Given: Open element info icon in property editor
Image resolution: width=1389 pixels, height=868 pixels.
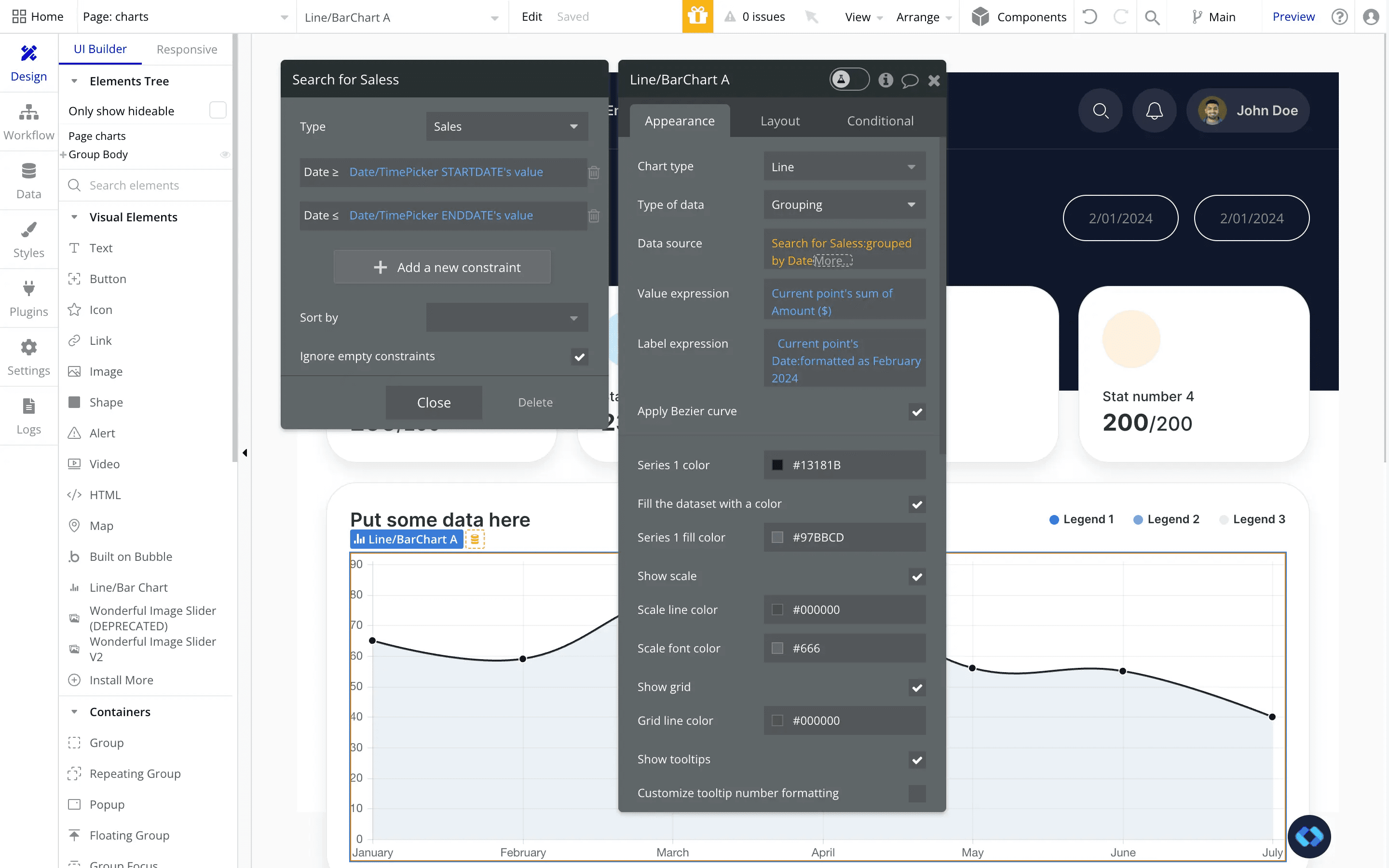Looking at the screenshot, I should pos(885,80).
